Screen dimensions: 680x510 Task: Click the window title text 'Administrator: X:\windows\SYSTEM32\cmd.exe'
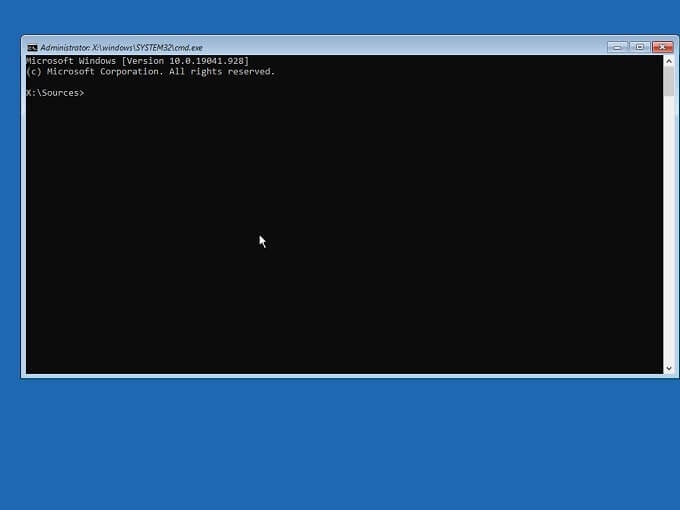click(x=121, y=48)
